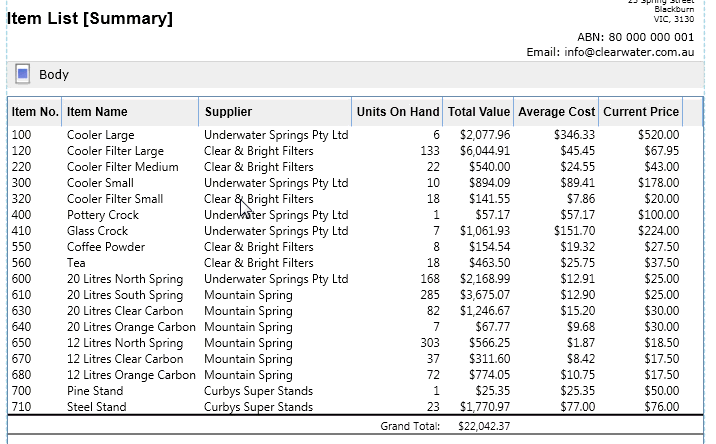The height and width of the screenshot is (444, 716).
Task: Click Mountain Spring supplier in row 610
Action: click(248, 295)
